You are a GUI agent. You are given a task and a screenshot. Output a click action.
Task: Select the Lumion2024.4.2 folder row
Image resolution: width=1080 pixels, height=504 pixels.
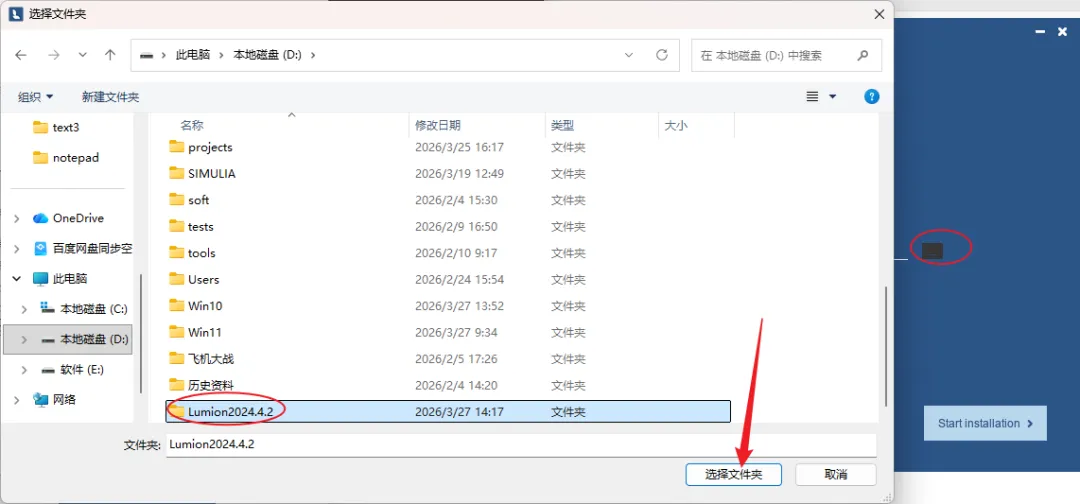tap(448, 411)
